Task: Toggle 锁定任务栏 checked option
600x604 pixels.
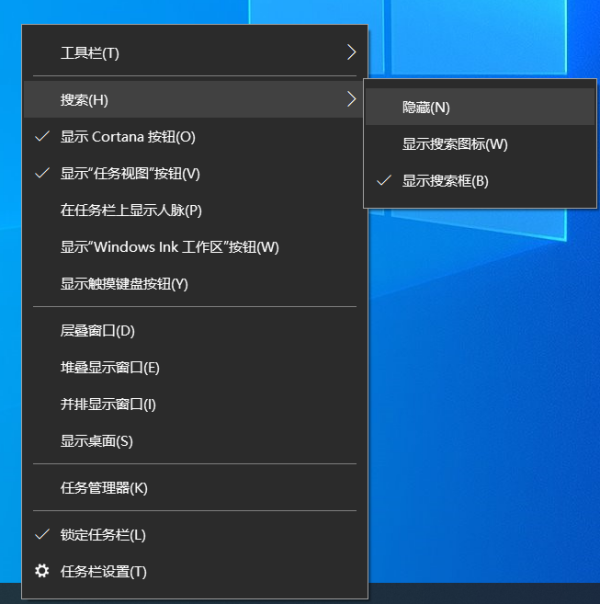Action: pos(103,535)
